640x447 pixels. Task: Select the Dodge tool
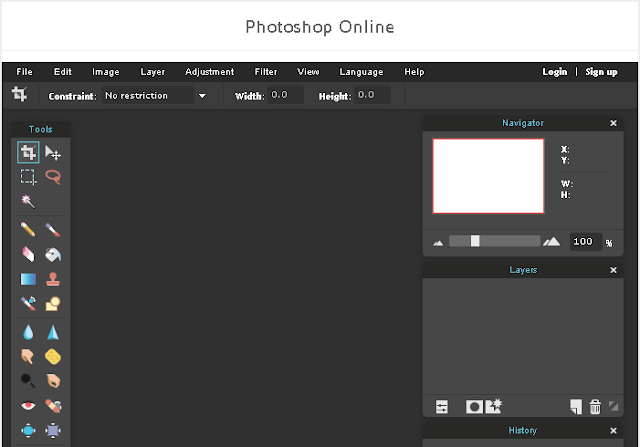(28, 381)
